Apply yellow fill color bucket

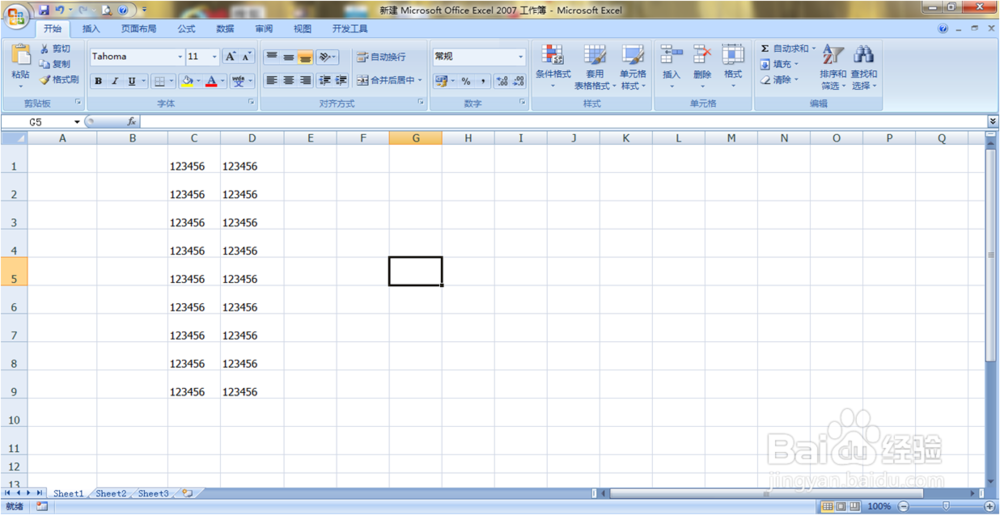pos(188,81)
